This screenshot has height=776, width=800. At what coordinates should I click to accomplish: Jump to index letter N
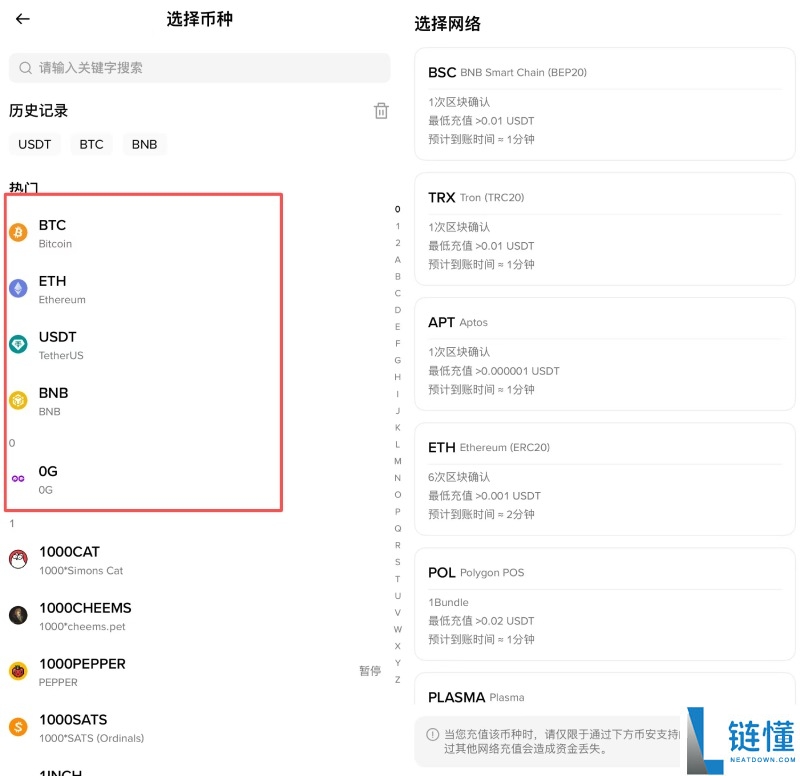pyautogui.click(x=397, y=478)
